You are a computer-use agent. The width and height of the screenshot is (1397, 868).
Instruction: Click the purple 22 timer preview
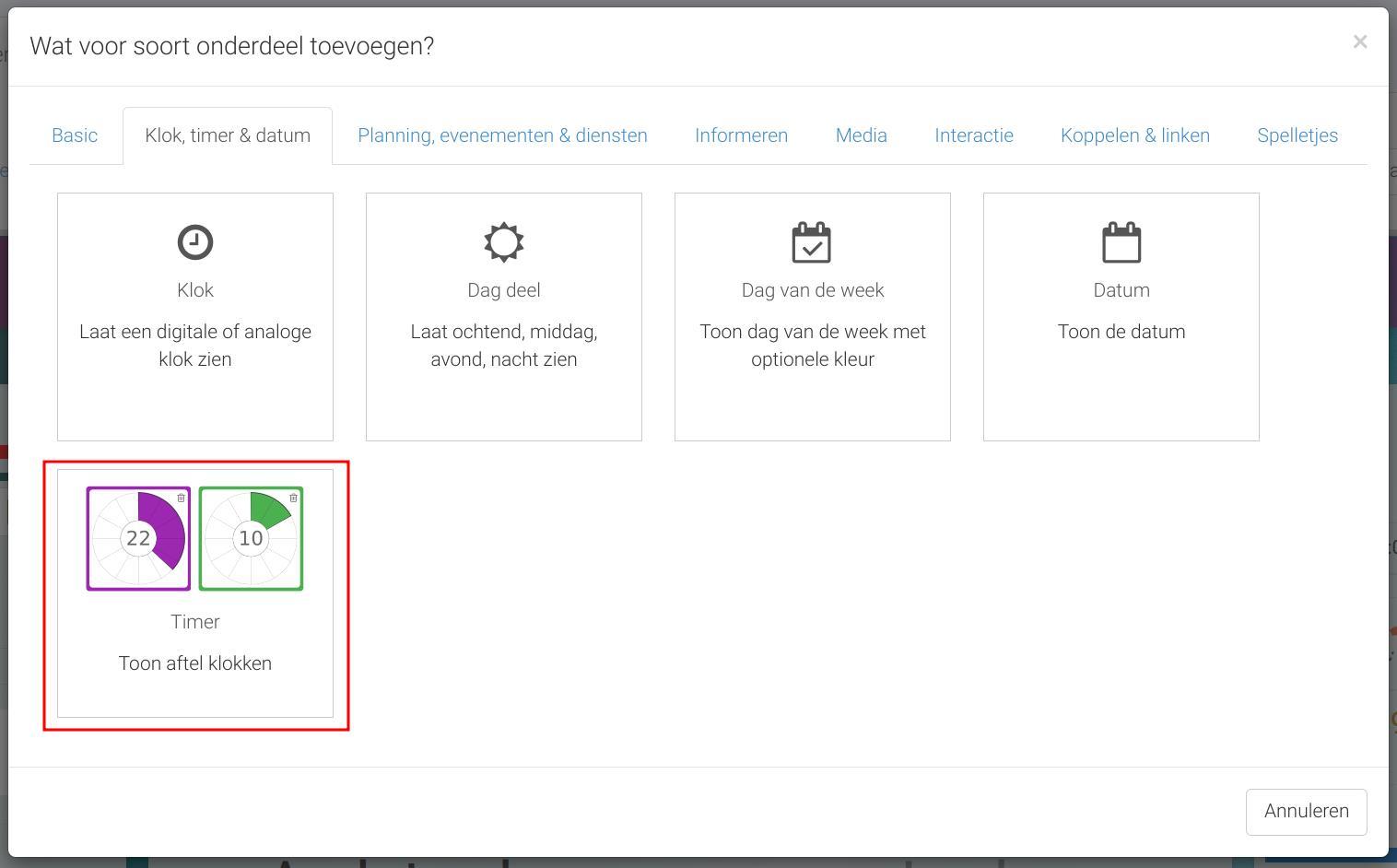(x=138, y=538)
